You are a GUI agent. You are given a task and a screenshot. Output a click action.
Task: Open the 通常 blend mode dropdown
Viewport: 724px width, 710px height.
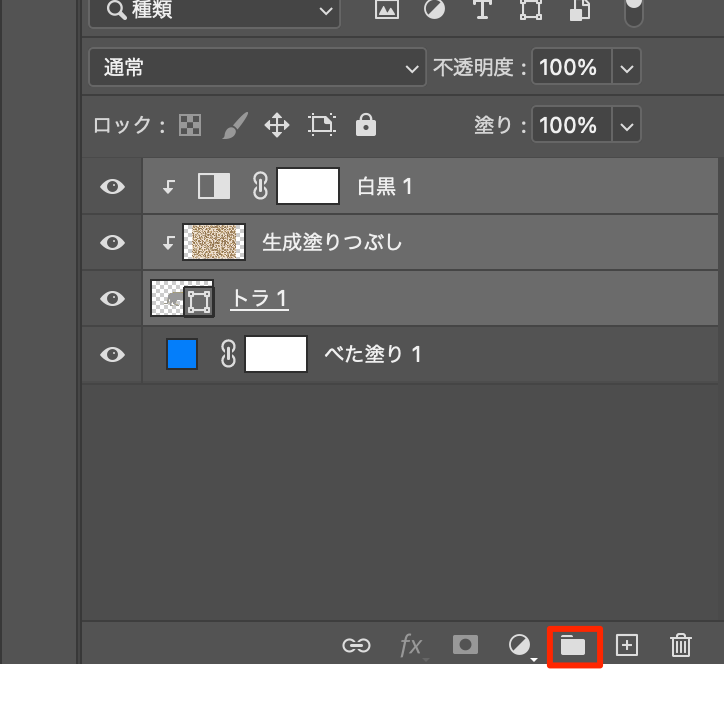point(257,68)
